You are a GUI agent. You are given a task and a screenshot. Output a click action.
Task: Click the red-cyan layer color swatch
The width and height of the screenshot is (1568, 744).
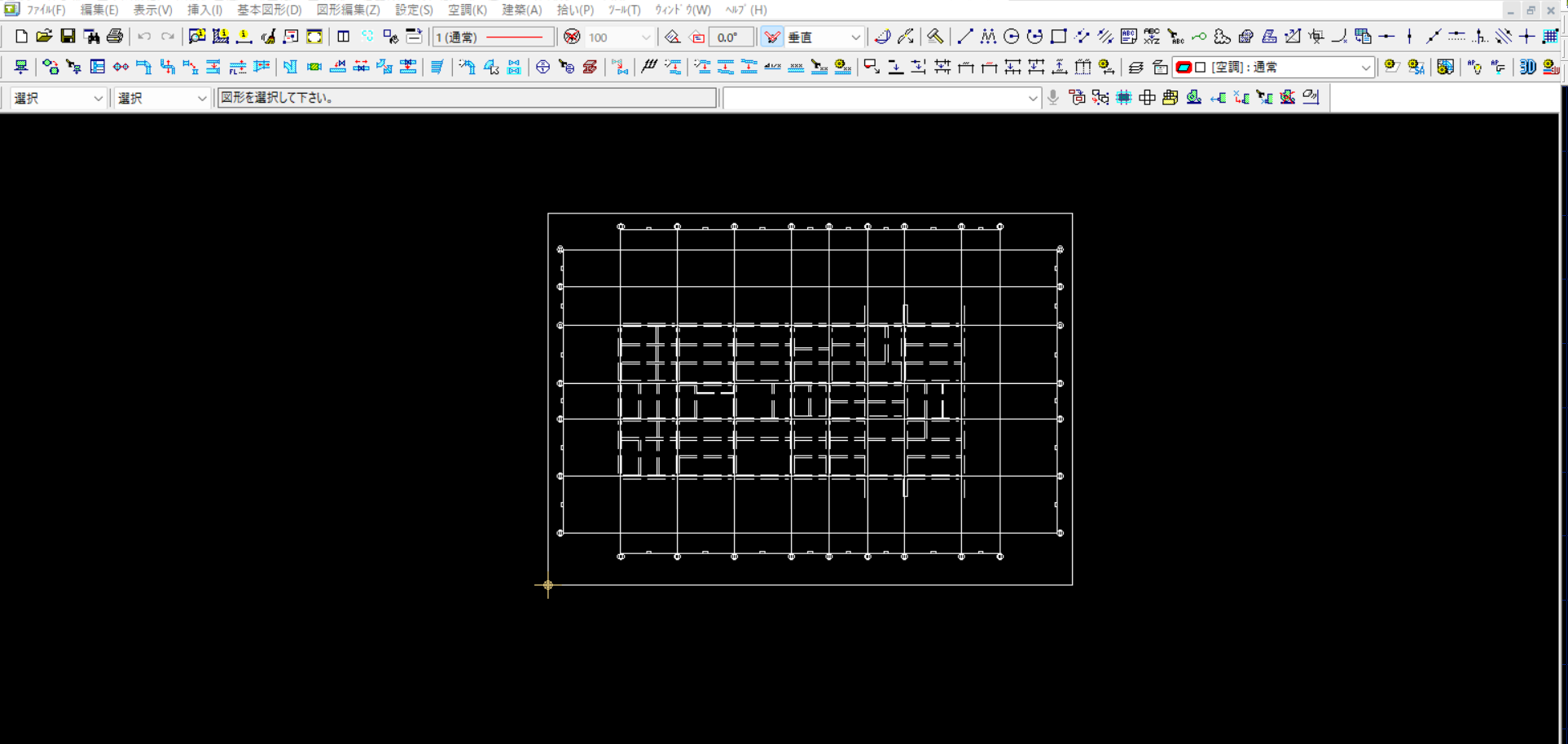coord(1184,67)
